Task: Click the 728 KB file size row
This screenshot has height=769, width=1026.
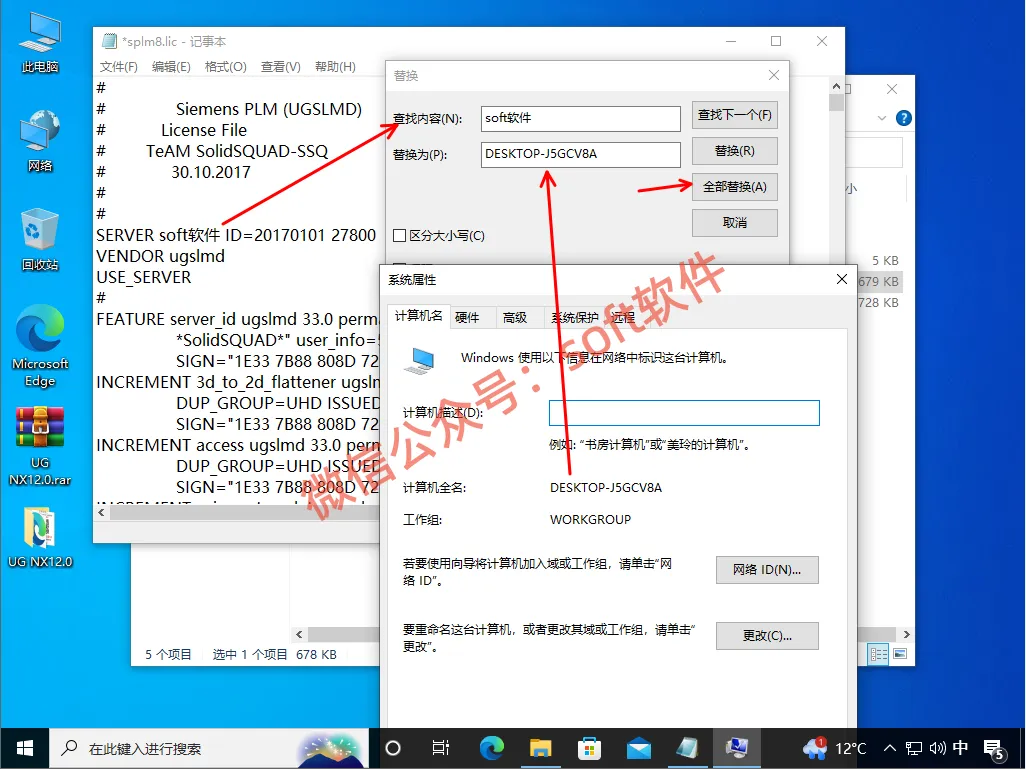Action: (x=878, y=302)
